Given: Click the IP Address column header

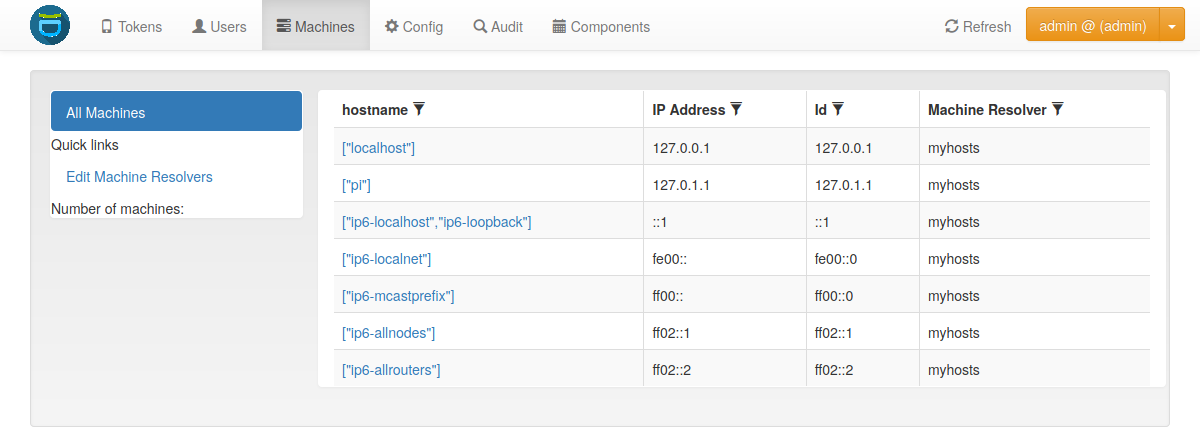Looking at the screenshot, I should [x=689, y=109].
